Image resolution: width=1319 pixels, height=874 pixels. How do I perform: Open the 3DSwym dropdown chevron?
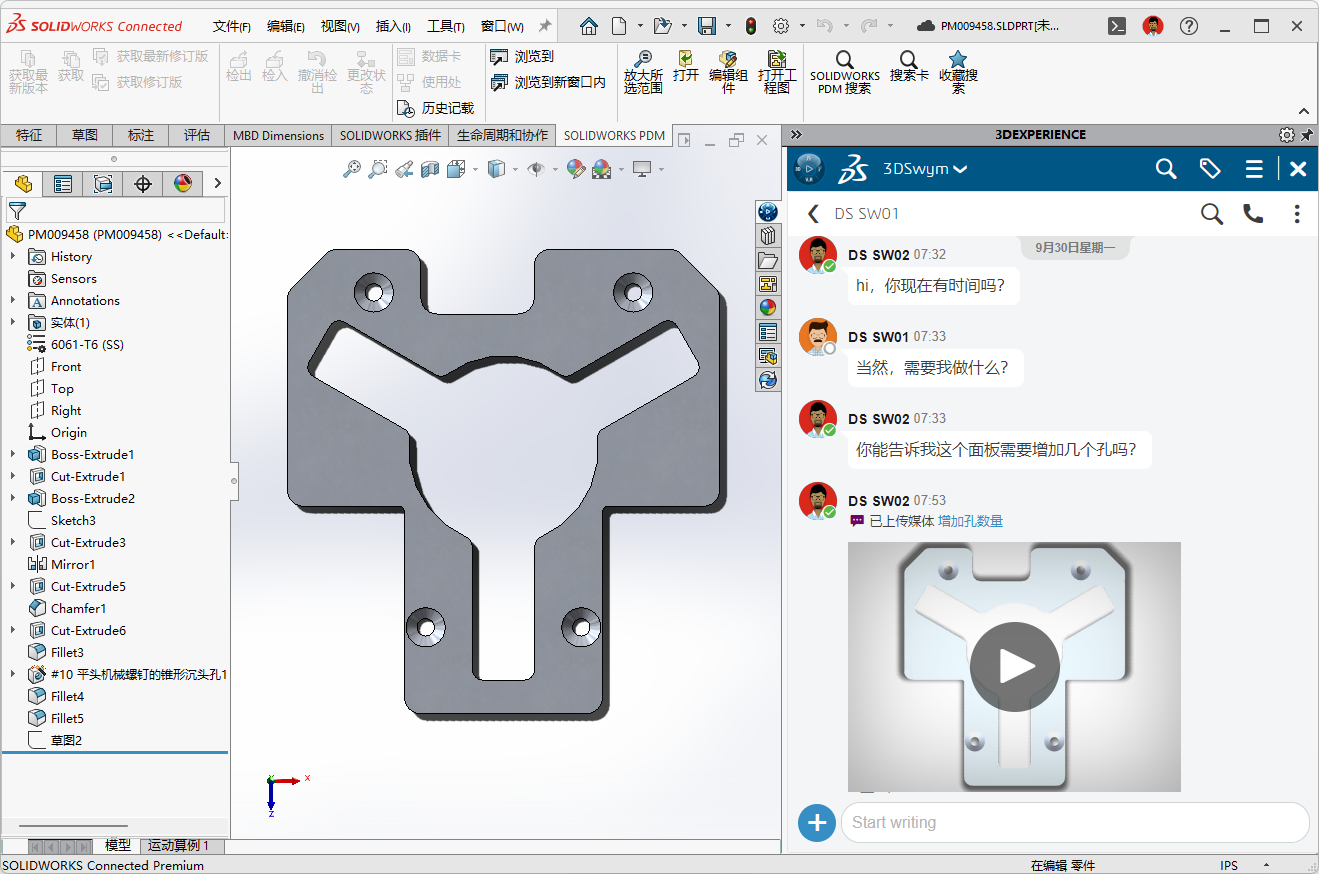coord(960,170)
